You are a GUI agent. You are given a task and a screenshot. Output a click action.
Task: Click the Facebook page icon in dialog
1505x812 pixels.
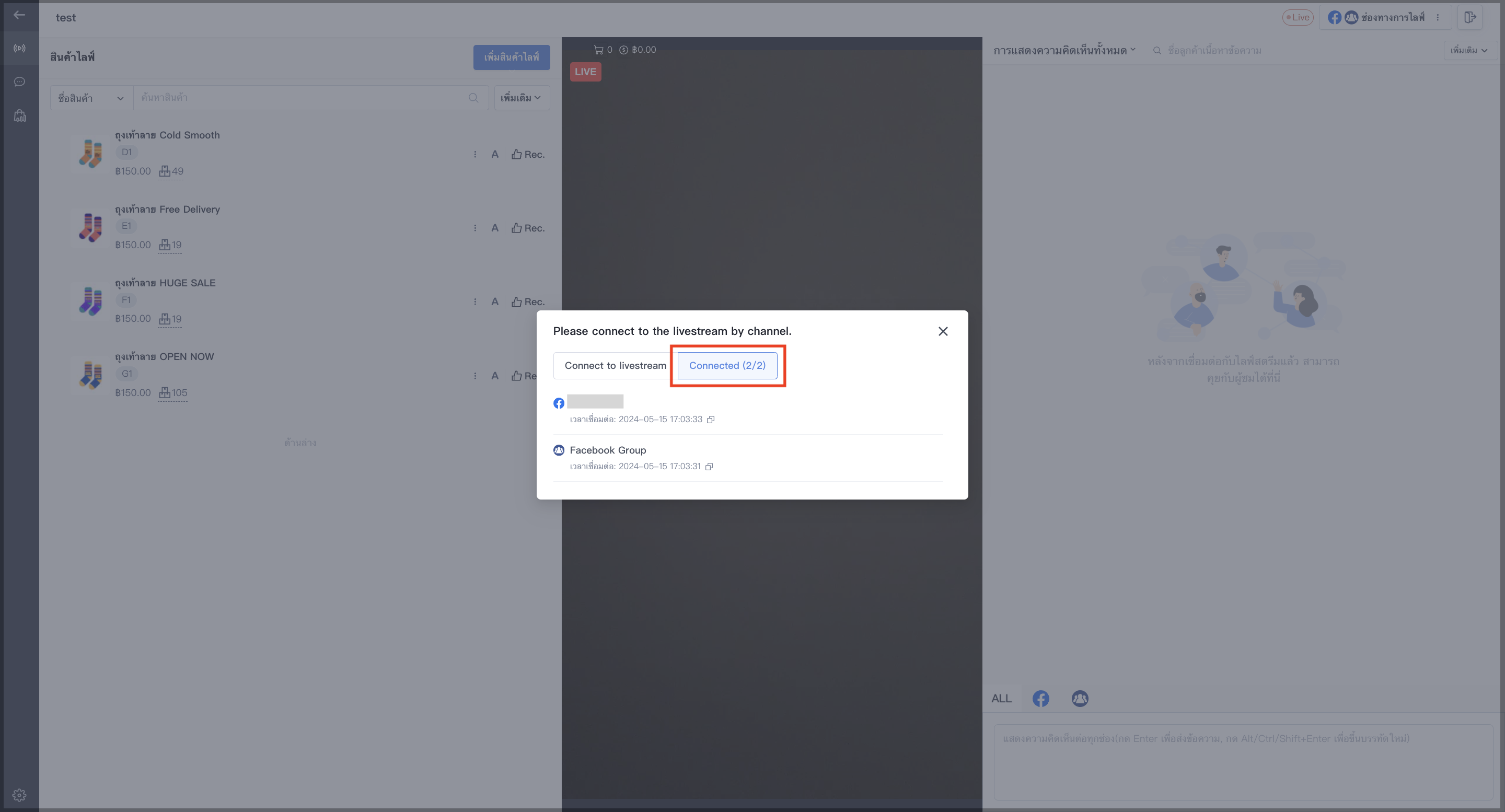[559, 403]
